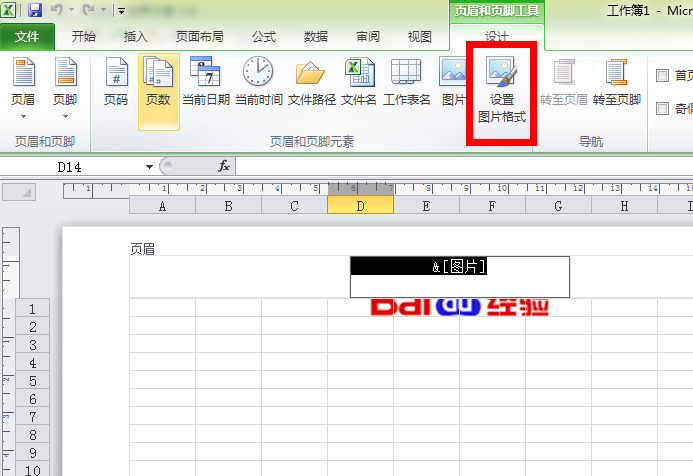Open the 页眉 header gallery
Image resolution: width=693 pixels, height=476 pixels.
23,88
